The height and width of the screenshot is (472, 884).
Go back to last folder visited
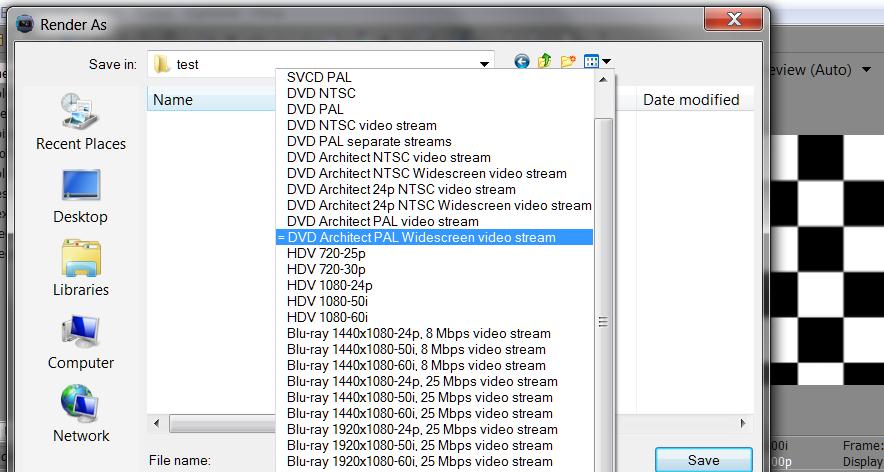(x=521, y=61)
